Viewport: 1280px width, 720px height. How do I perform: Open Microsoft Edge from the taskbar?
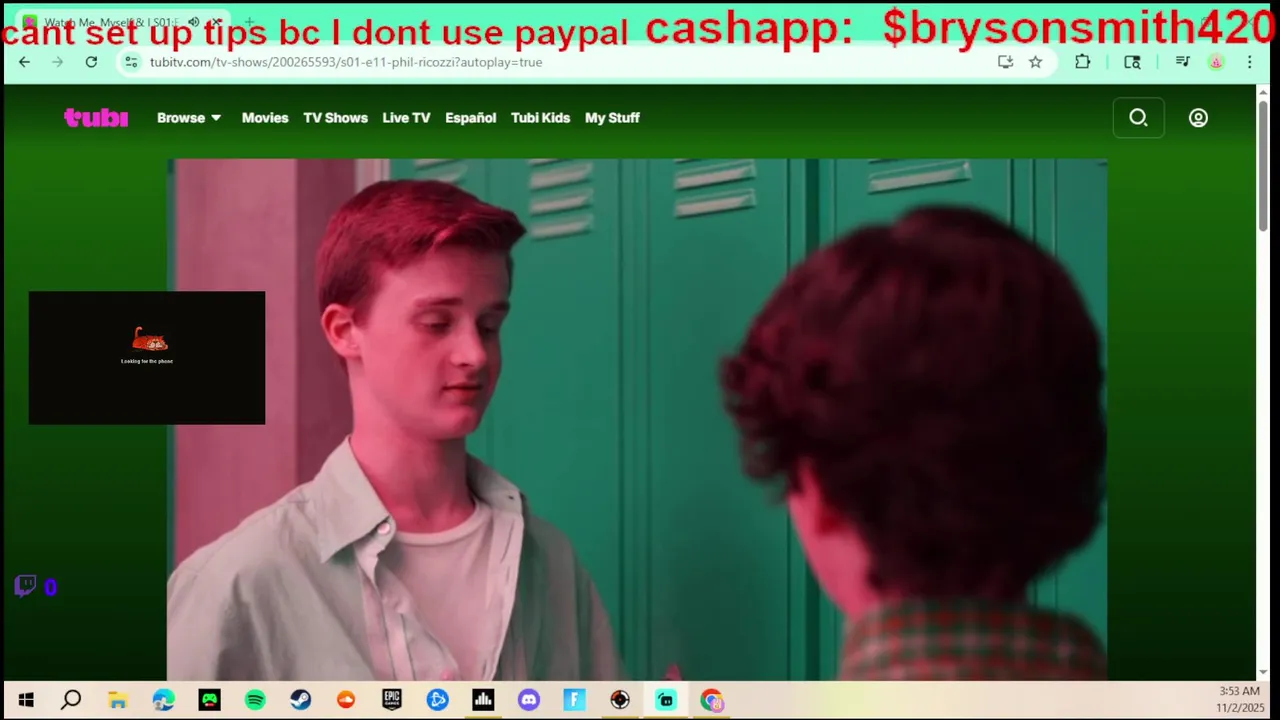(x=163, y=700)
